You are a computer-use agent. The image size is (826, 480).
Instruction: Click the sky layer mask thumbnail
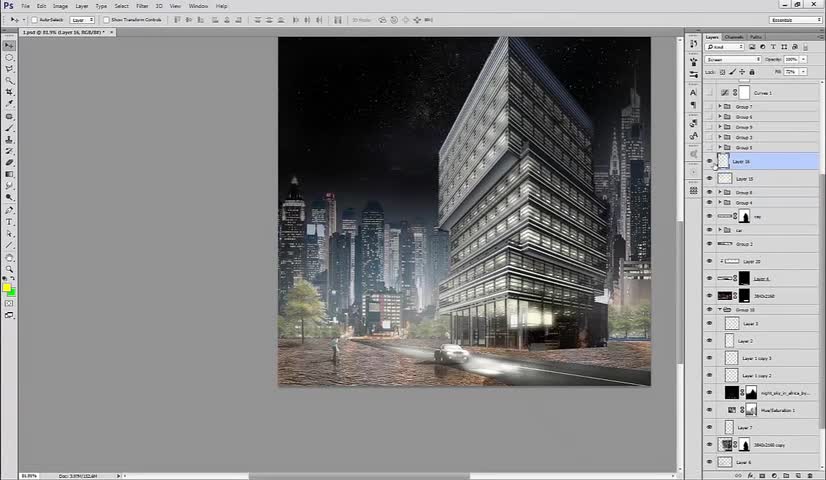click(x=751, y=393)
